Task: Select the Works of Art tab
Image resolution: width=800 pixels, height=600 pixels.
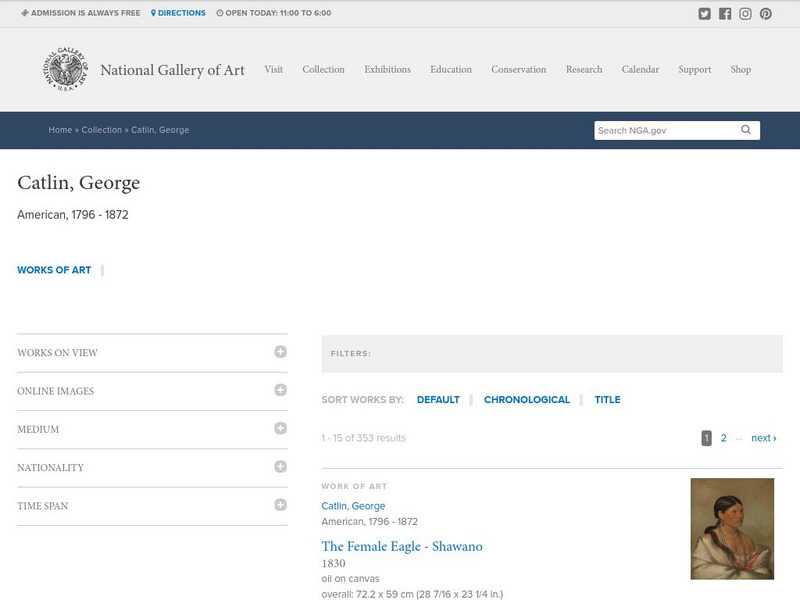Action: coord(54,270)
